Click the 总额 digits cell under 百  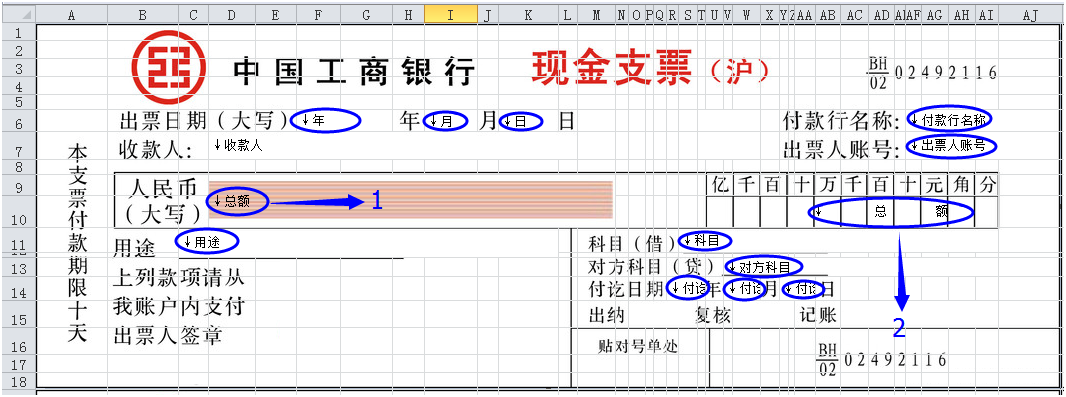coord(880,212)
